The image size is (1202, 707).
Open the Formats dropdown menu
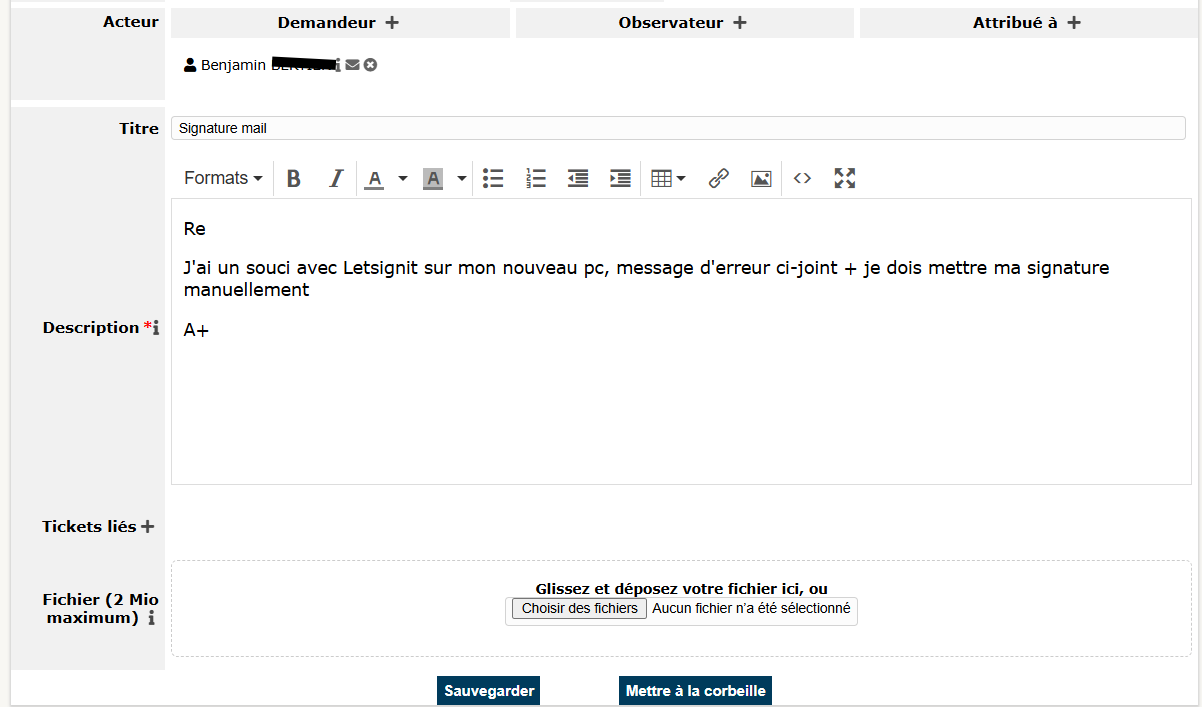click(223, 179)
